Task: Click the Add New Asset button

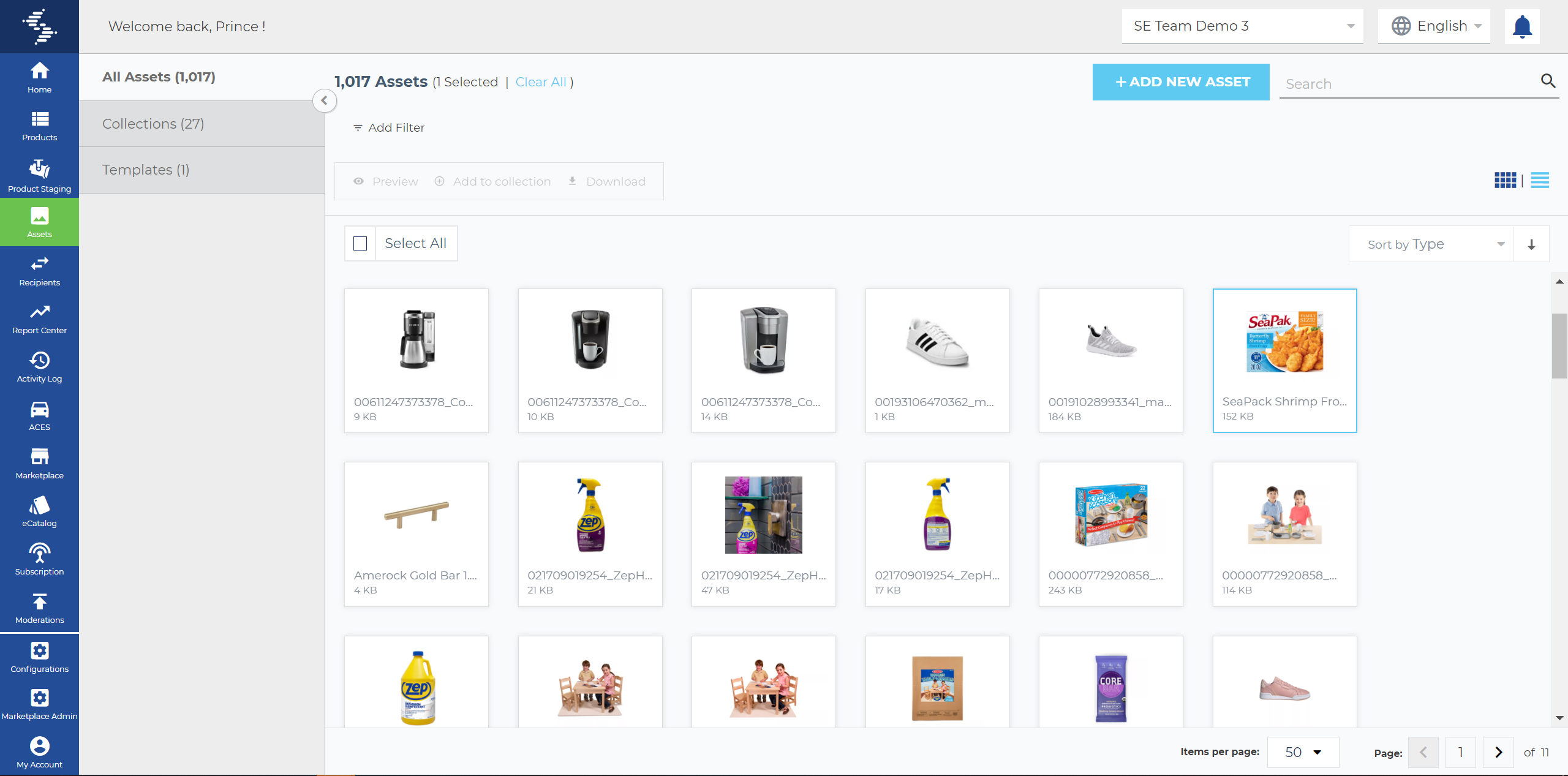Action: pos(1180,82)
